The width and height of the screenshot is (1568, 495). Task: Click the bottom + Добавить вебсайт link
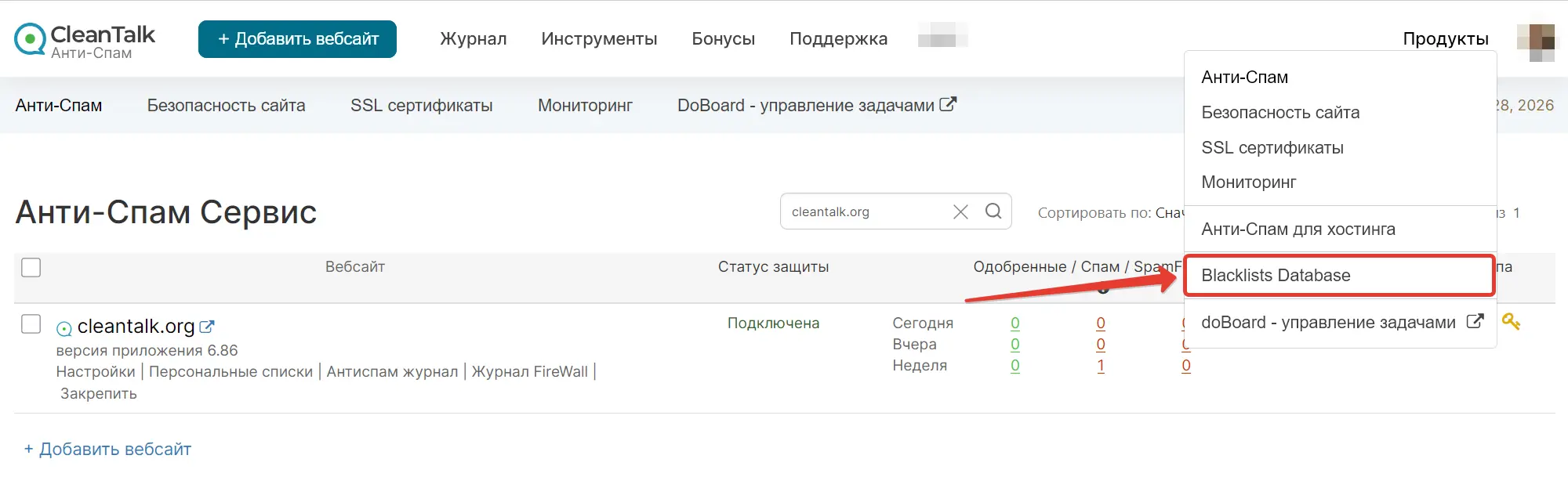(x=107, y=450)
